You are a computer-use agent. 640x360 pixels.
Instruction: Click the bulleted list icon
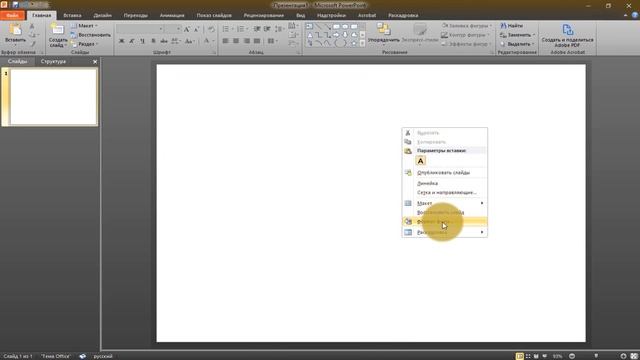(227, 29)
